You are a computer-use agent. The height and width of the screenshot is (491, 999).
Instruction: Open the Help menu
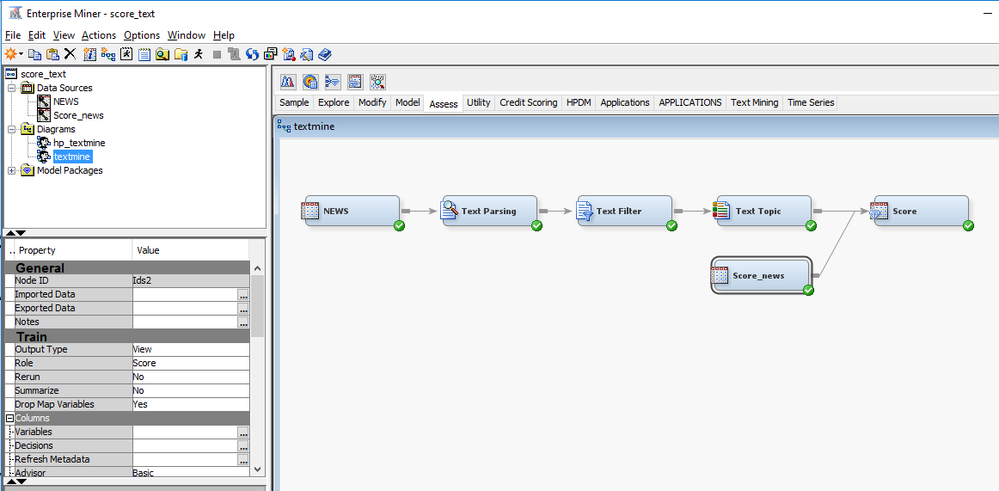[224, 35]
